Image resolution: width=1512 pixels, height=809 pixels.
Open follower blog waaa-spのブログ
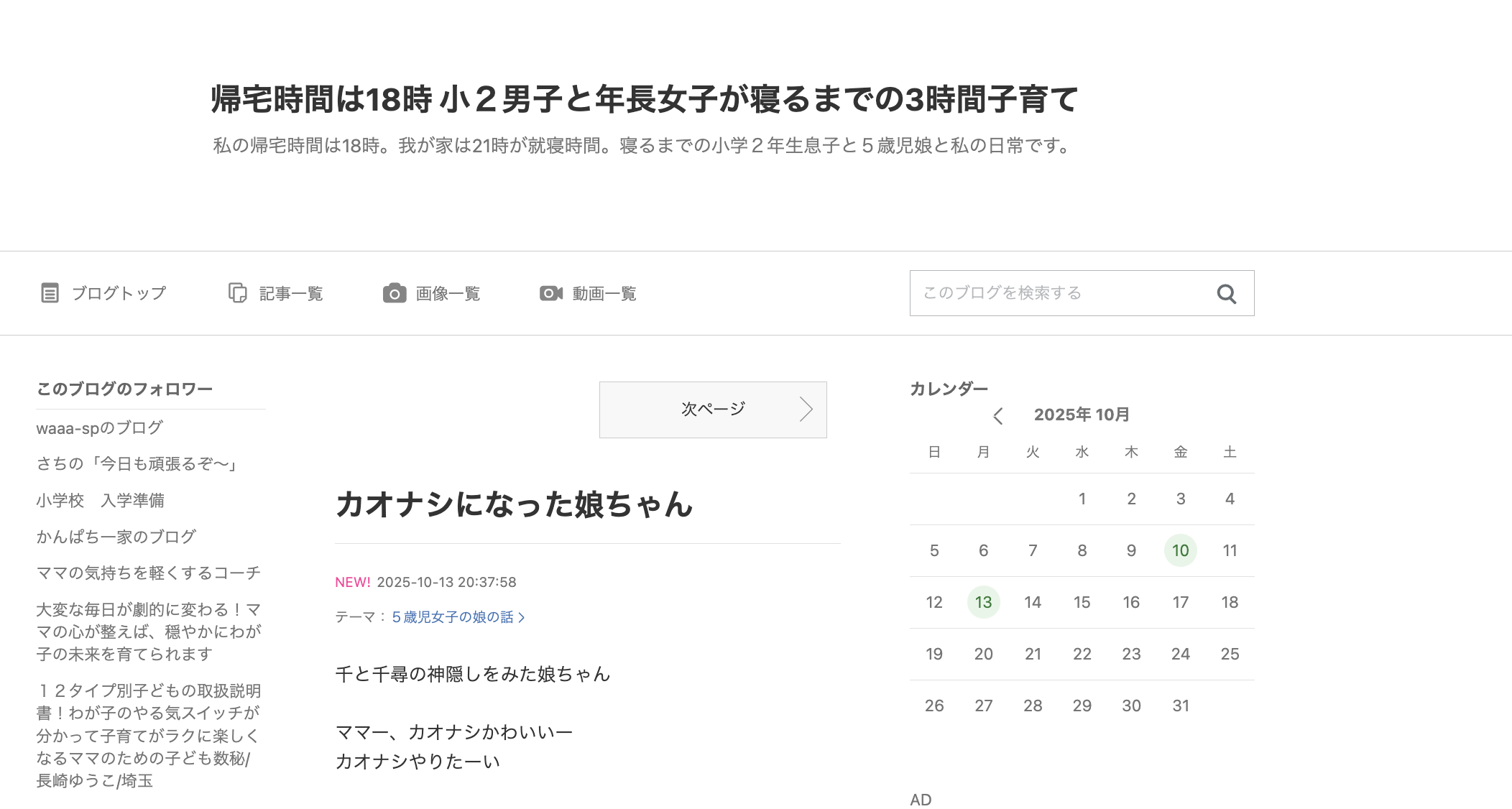click(100, 428)
